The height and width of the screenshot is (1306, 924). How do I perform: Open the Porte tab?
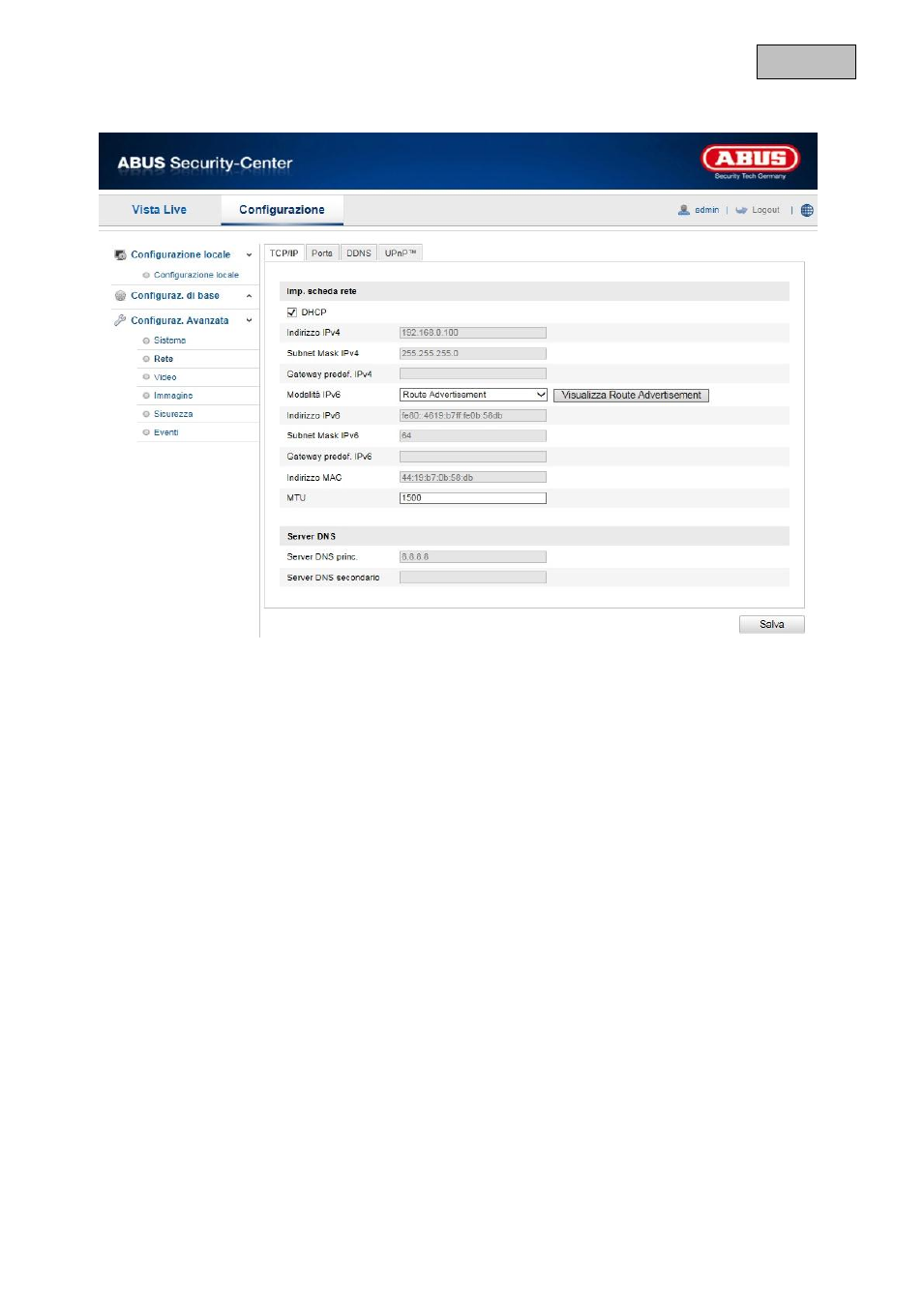[322, 253]
